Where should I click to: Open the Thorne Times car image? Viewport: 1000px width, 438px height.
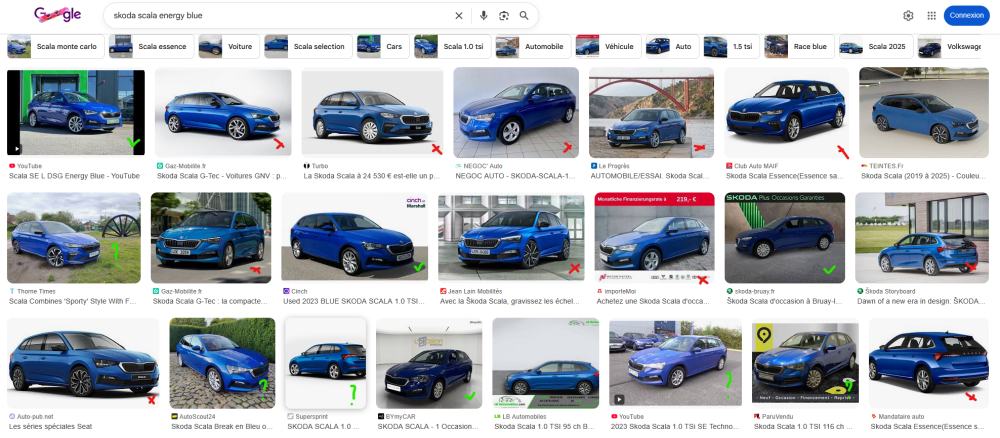point(74,238)
